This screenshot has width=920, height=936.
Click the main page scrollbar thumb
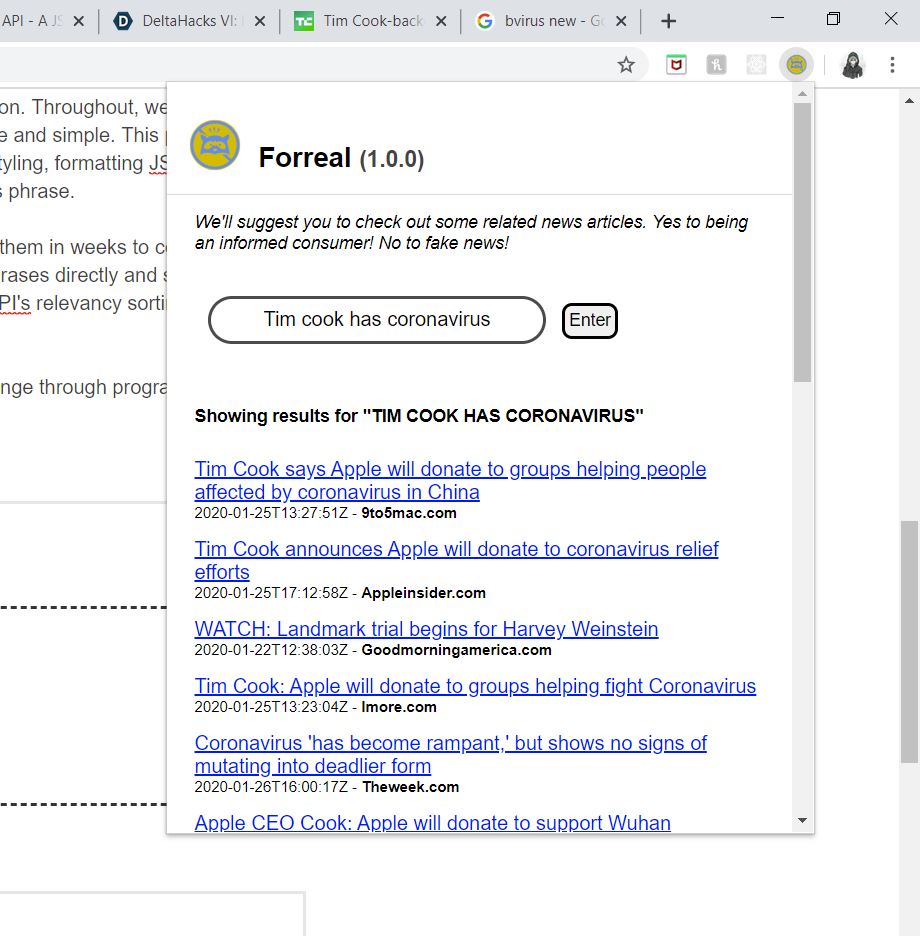pos(909,642)
